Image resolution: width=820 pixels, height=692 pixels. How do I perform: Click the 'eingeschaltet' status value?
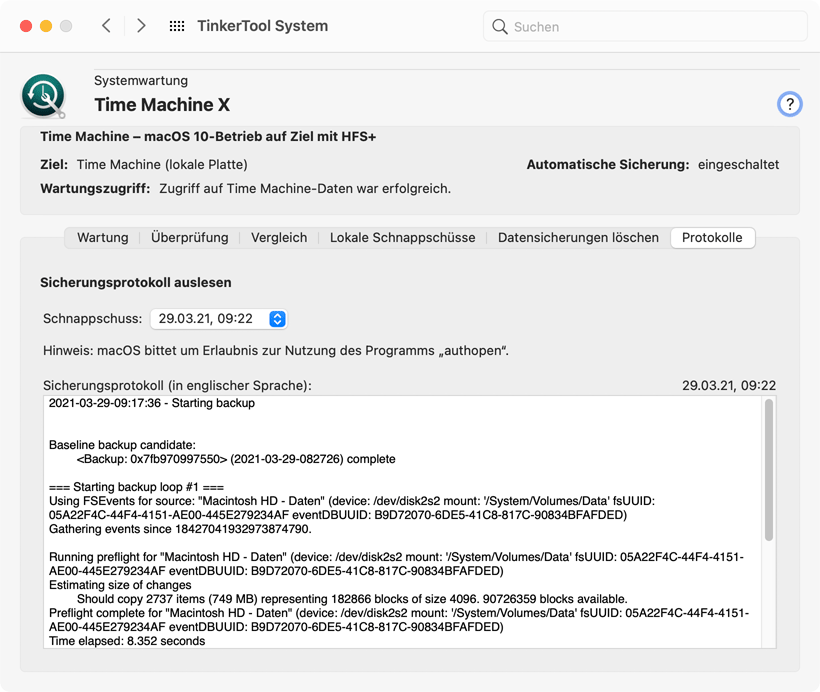coord(738,164)
